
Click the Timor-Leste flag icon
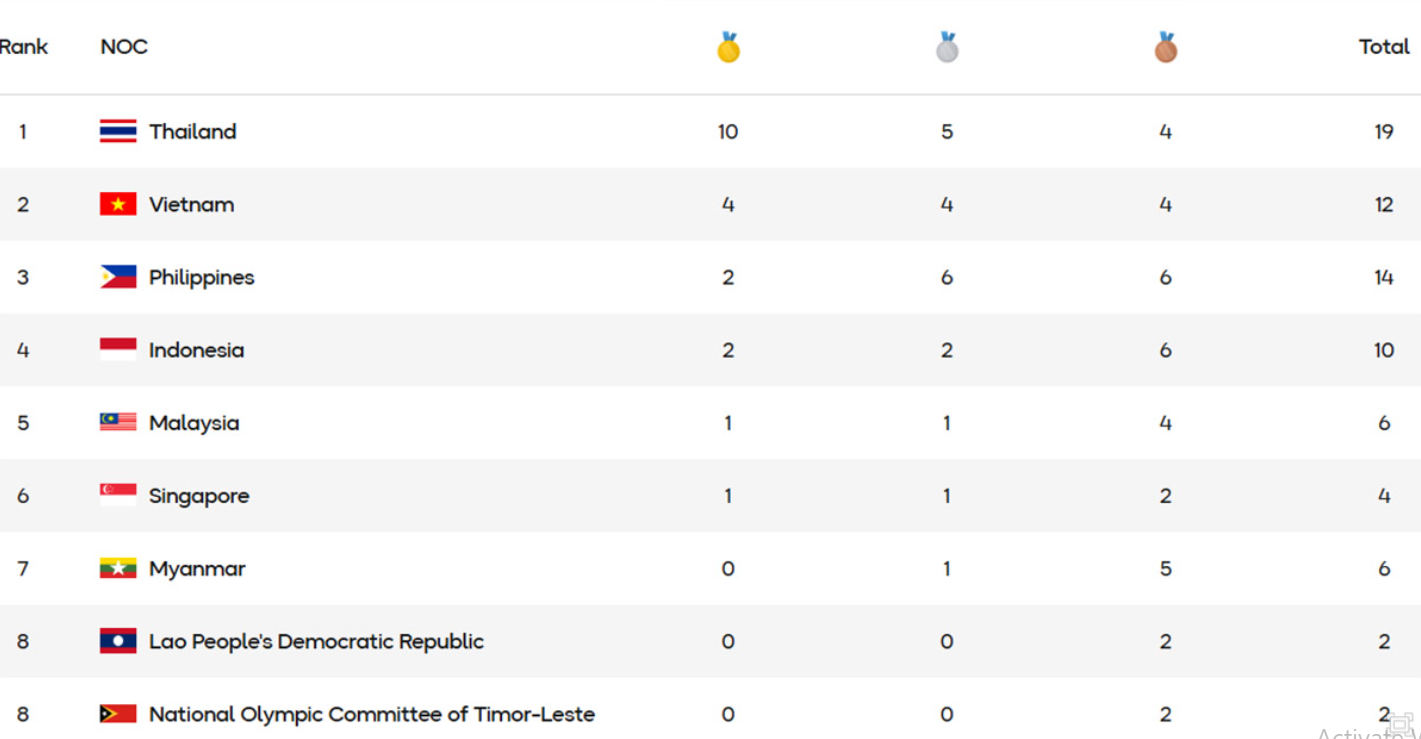(118, 714)
